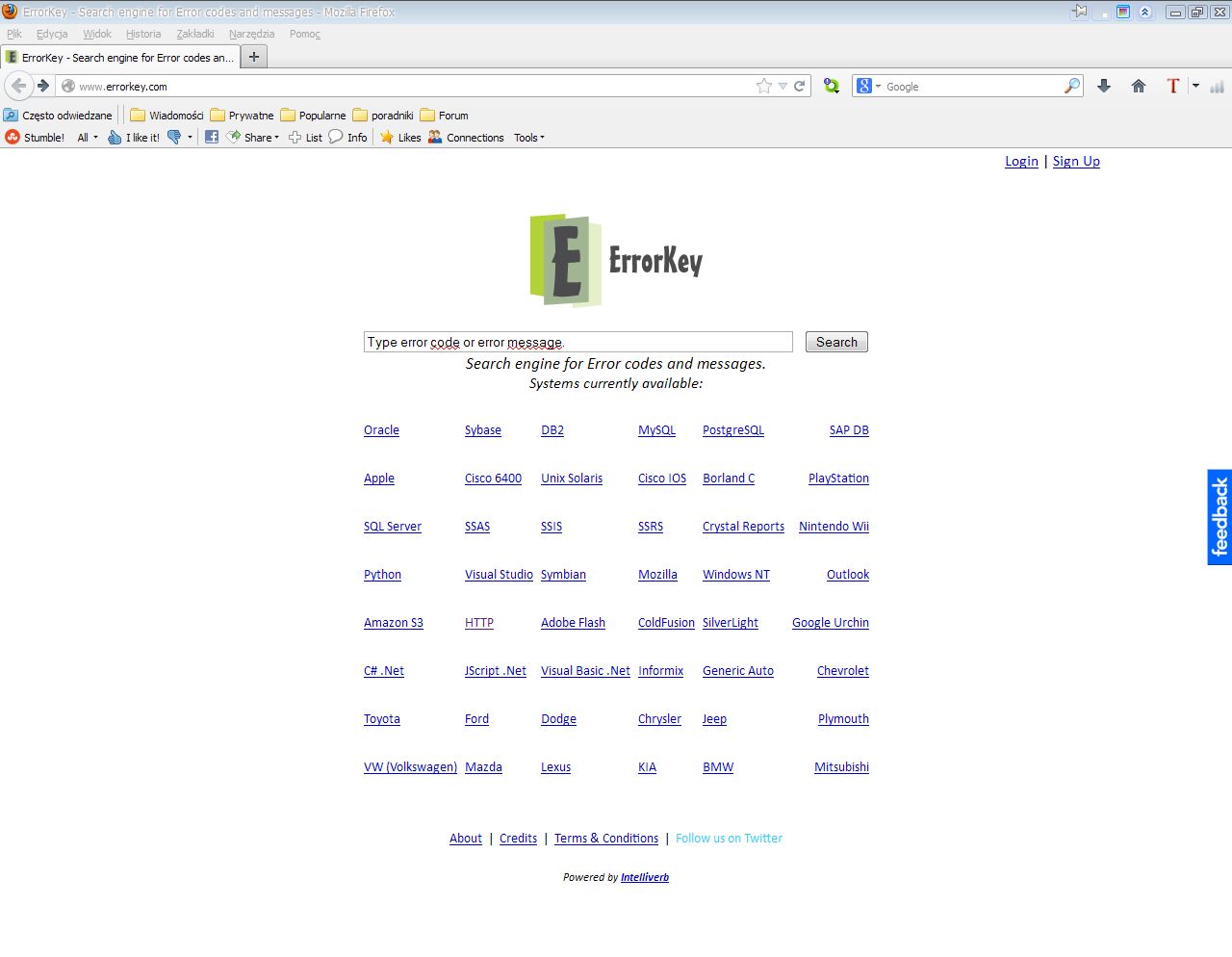Click the Terms & Conditions link
The width and height of the screenshot is (1232, 957).
point(606,839)
